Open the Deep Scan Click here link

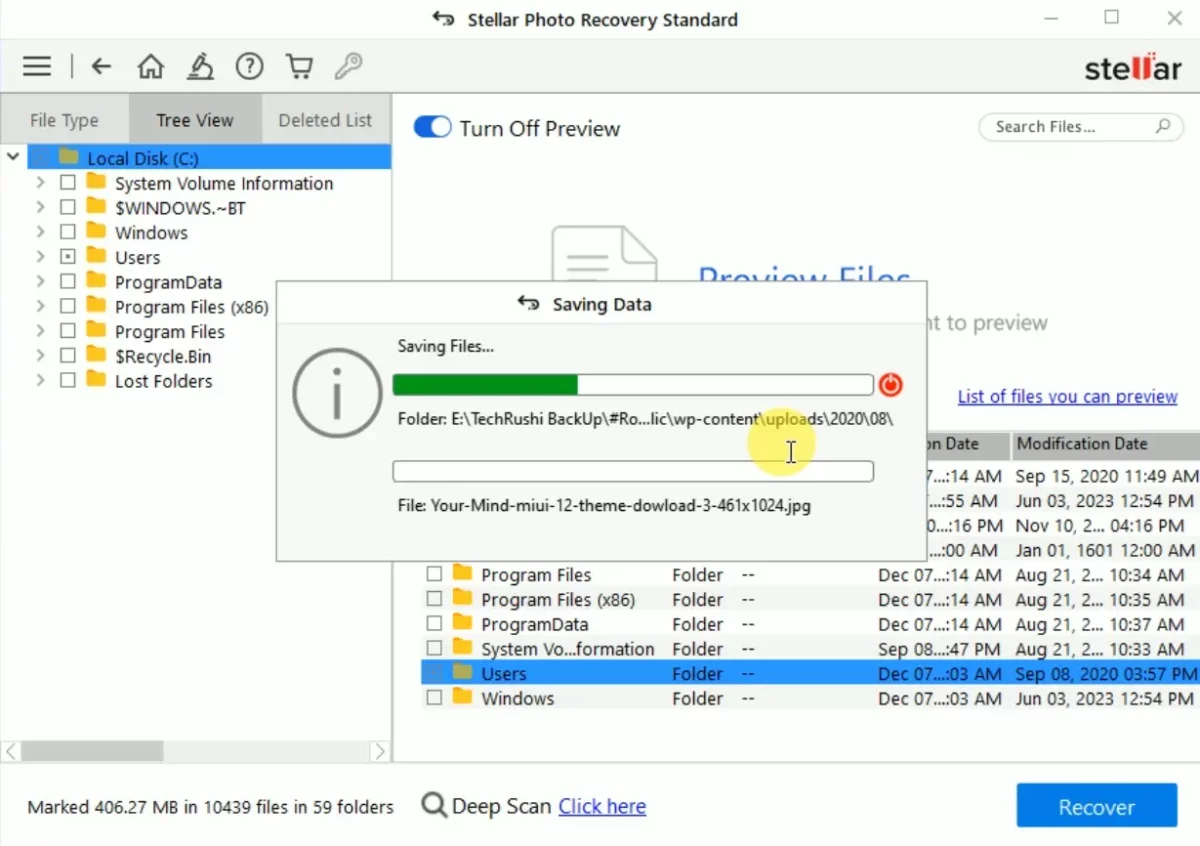(602, 807)
